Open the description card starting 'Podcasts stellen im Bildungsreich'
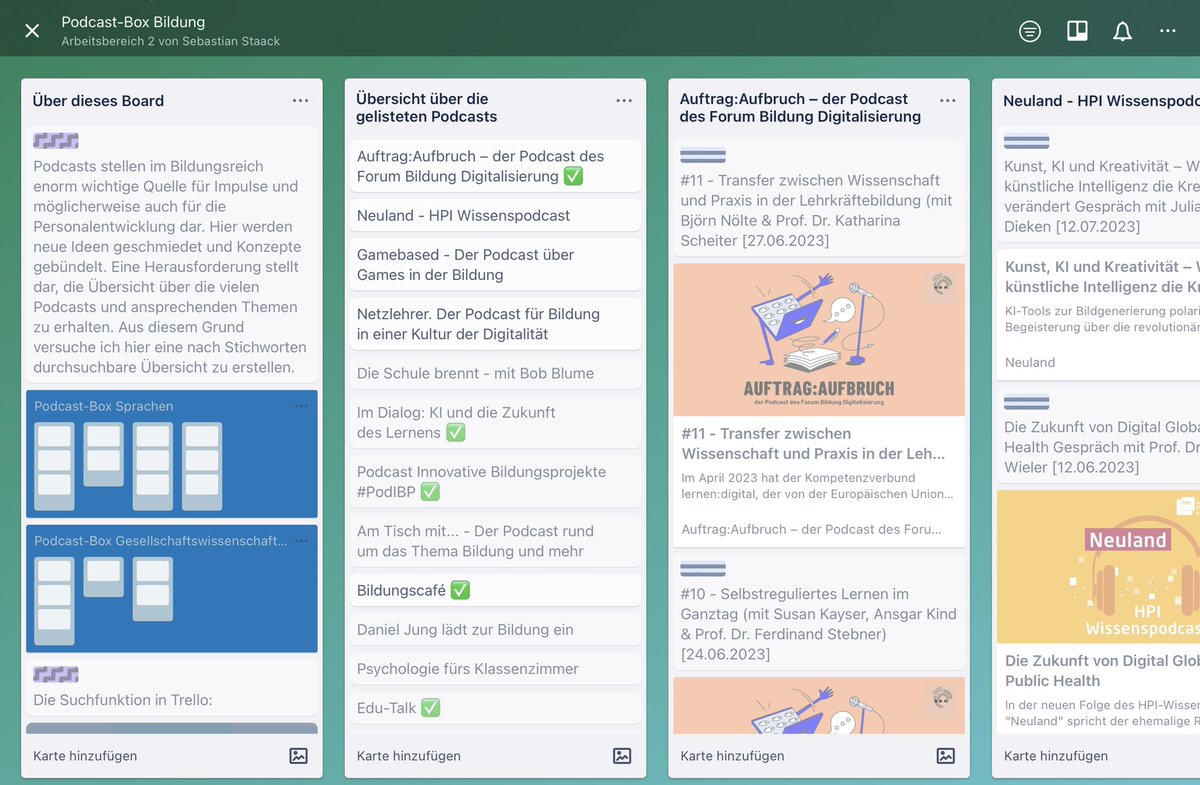Screen dimensions: 1200x785 coord(172,254)
